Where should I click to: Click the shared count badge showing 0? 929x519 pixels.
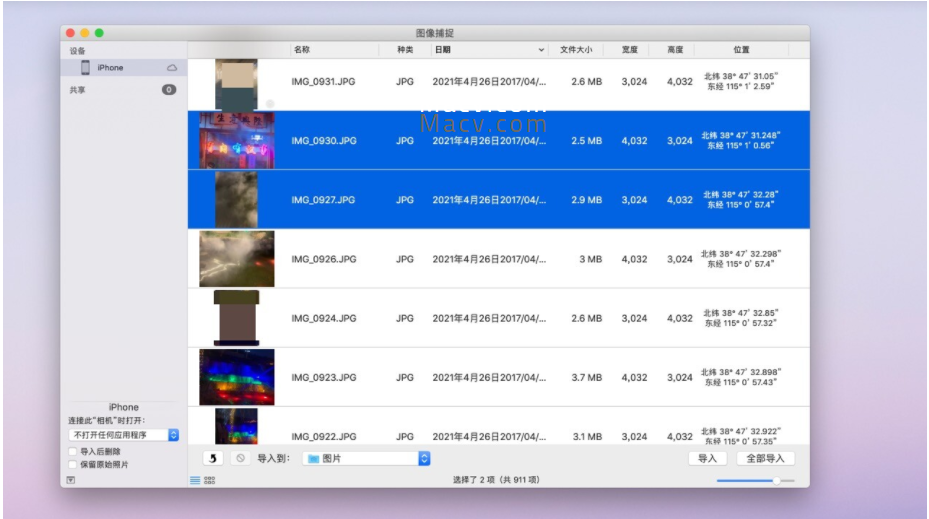(x=169, y=89)
